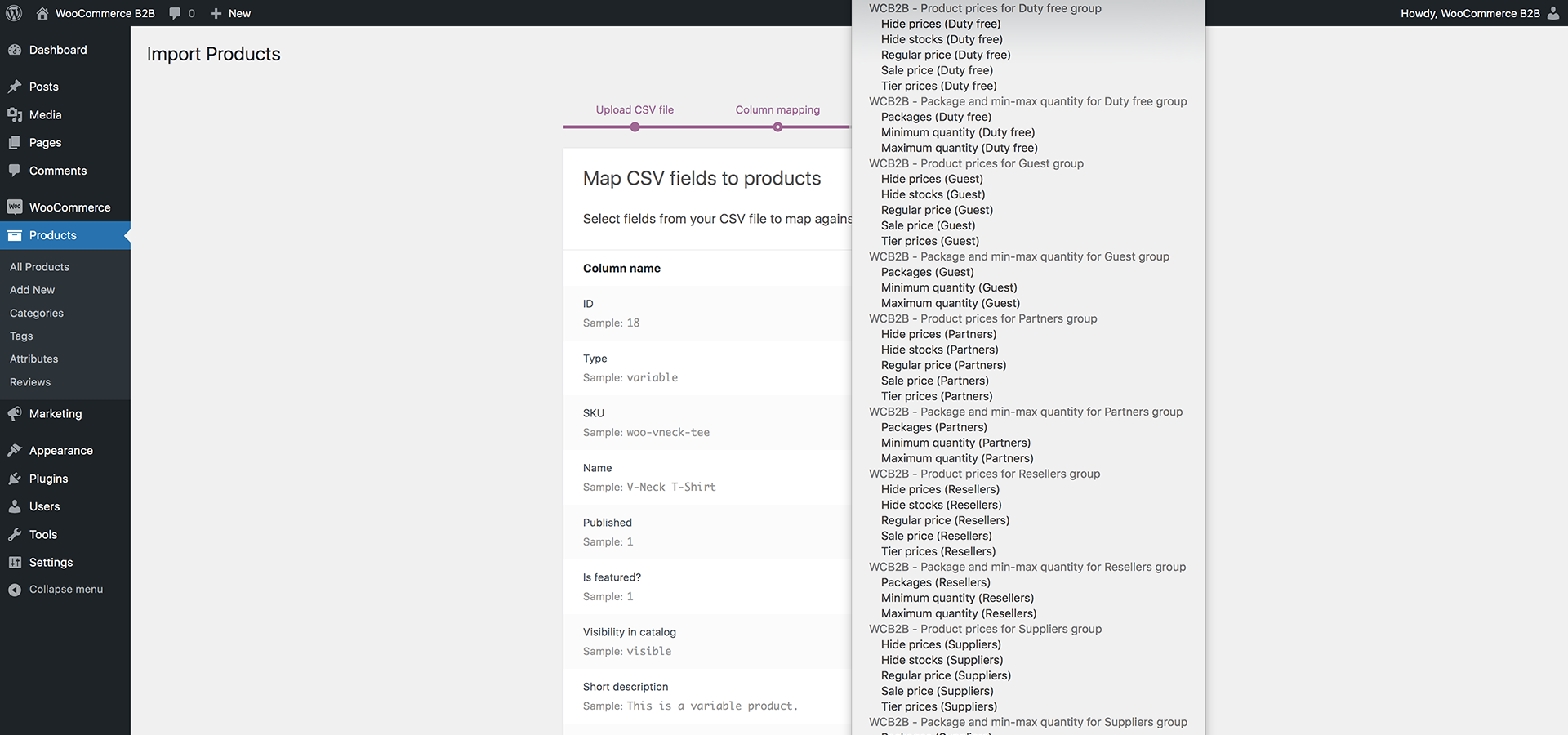Click the WordPress logo in the admin bar

pos(13,13)
